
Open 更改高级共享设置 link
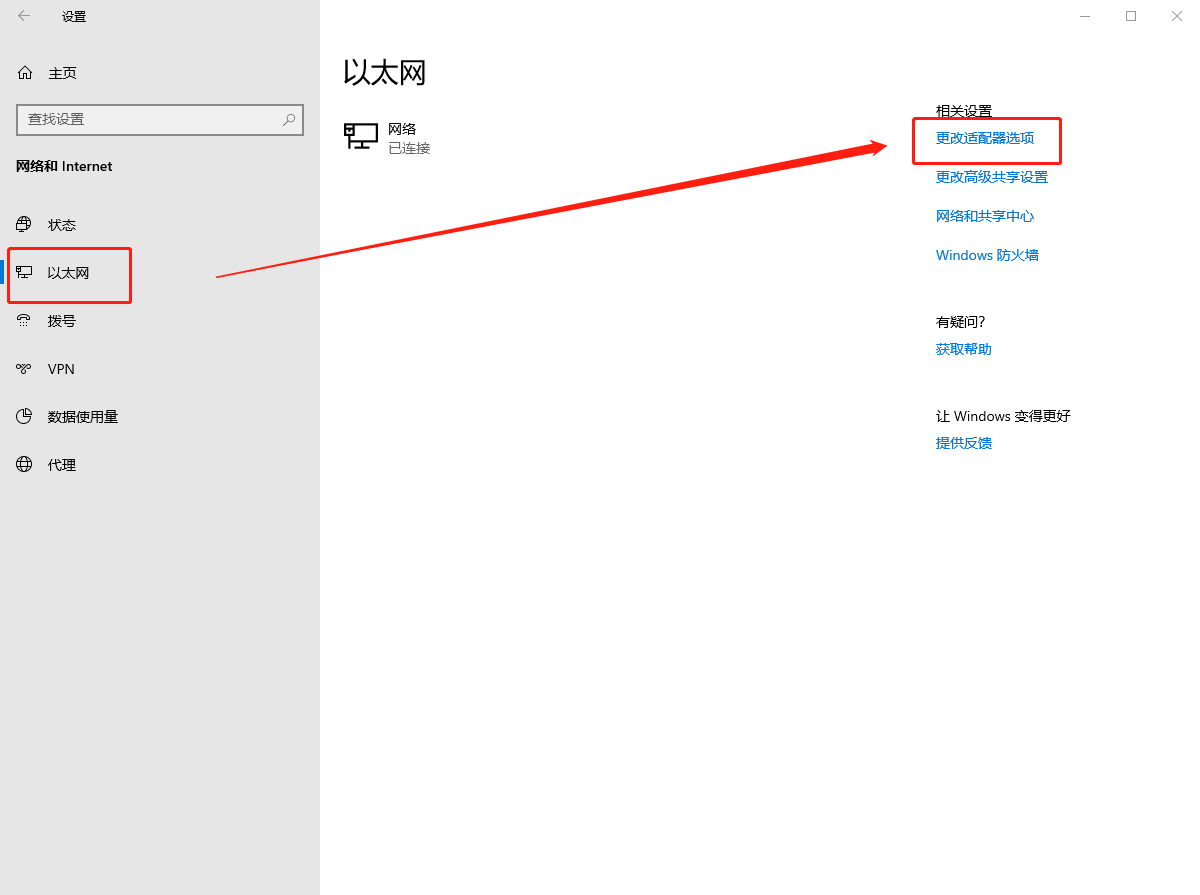point(992,177)
